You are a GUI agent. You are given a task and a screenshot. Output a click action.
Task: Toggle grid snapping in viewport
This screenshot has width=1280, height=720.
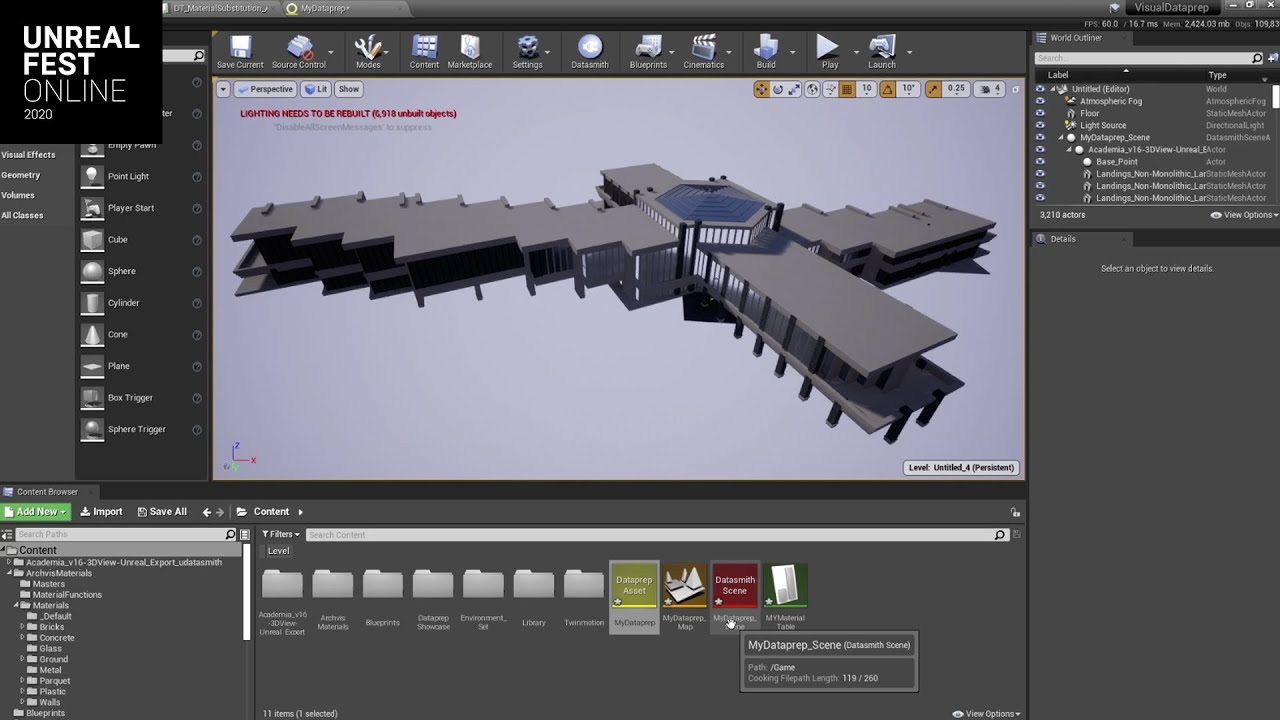pos(847,89)
